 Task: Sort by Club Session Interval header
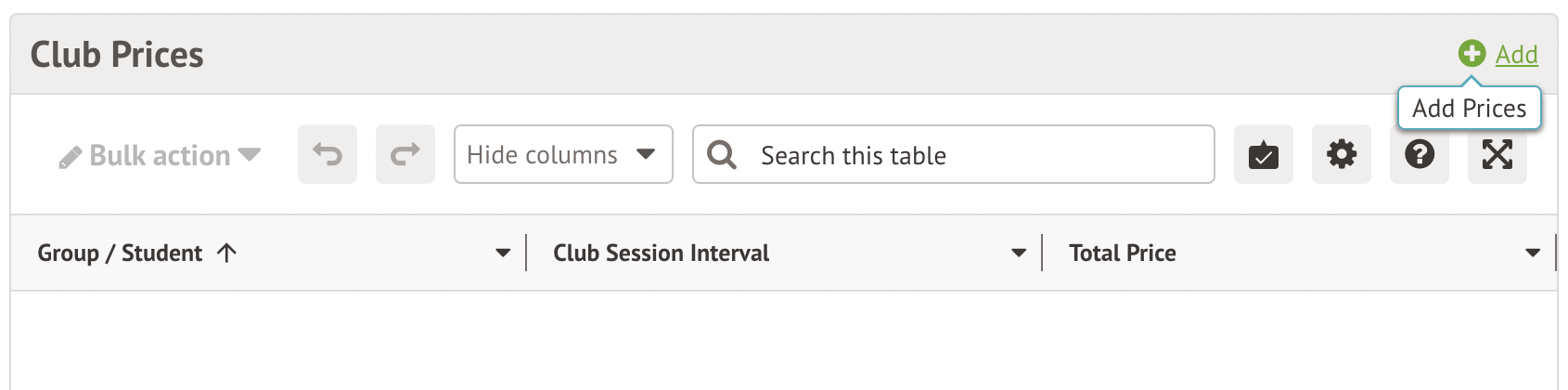(x=661, y=253)
